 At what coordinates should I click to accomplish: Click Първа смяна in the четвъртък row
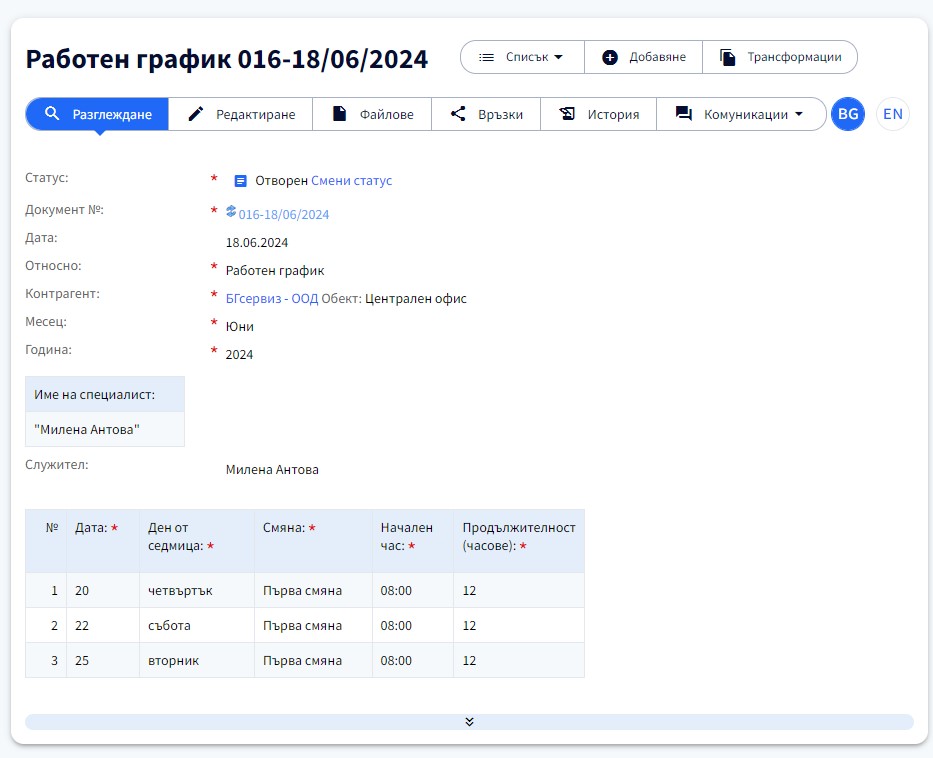(x=314, y=591)
